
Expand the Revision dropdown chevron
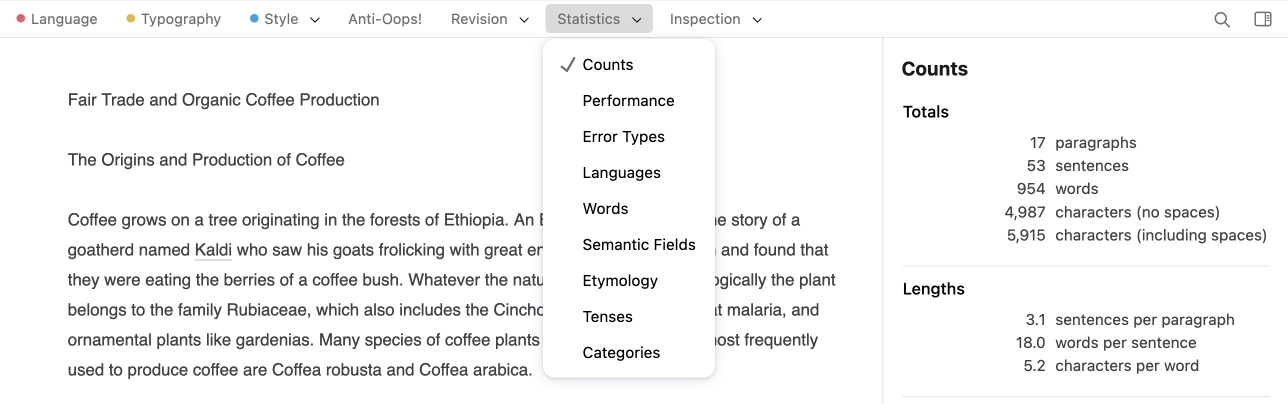click(525, 20)
